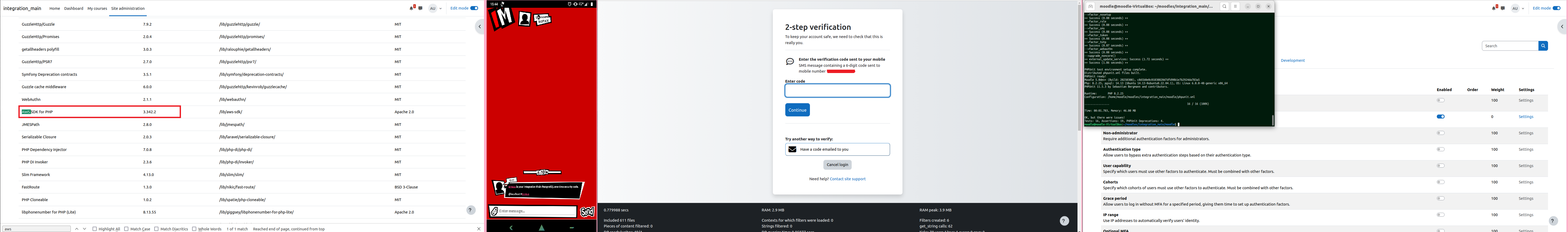Click the phone message input field
Image resolution: width=1568 pixels, height=232 pixels.
coord(537,211)
